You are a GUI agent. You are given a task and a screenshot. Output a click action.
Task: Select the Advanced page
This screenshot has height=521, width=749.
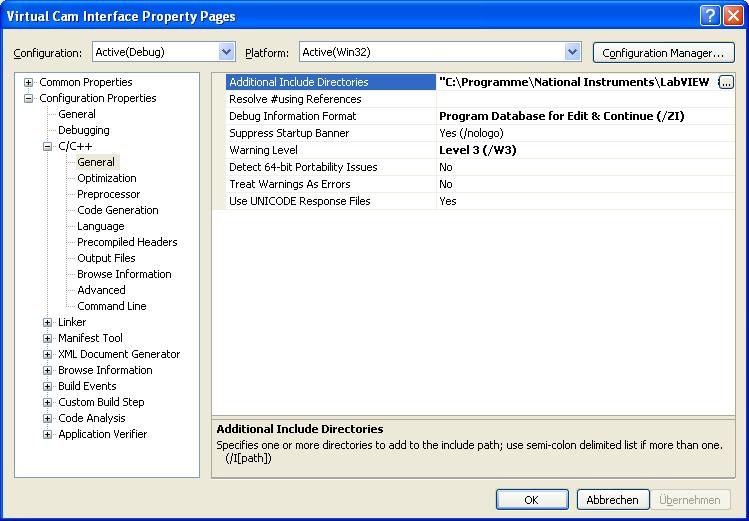coord(101,290)
